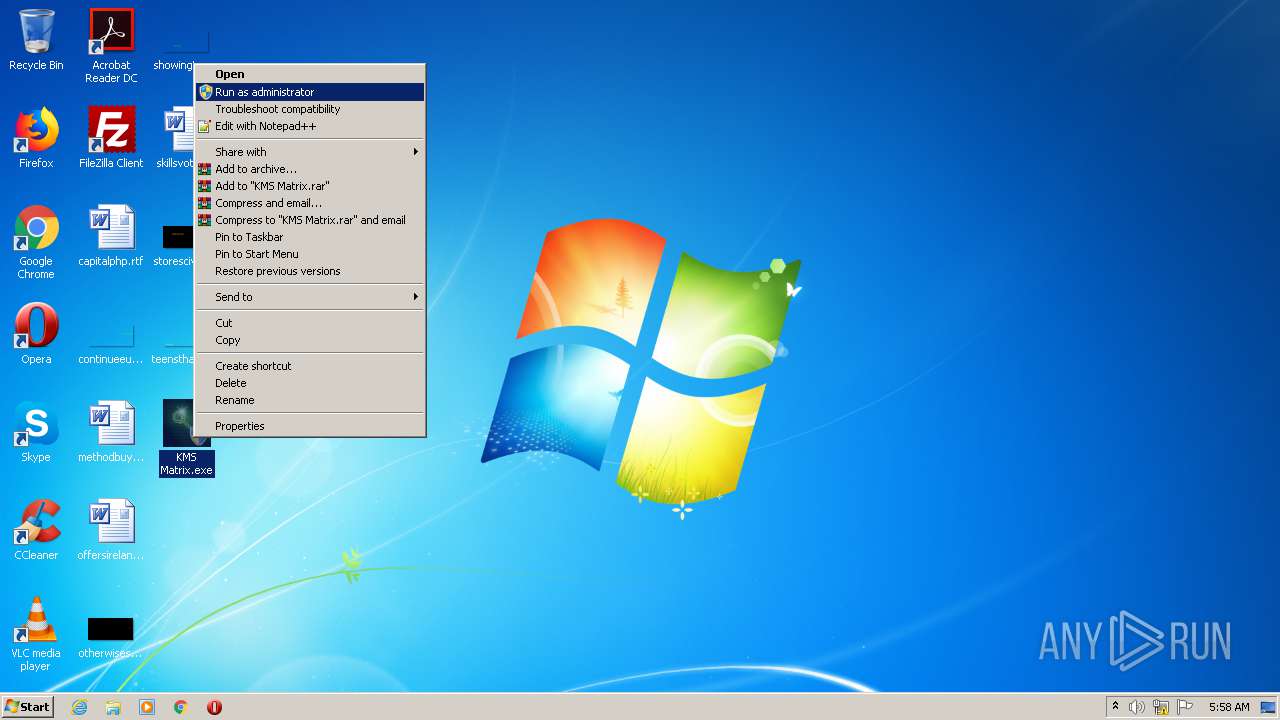The width and height of the screenshot is (1280, 720).
Task: Choose Rename in the context menu
Action: pos(310,400)
